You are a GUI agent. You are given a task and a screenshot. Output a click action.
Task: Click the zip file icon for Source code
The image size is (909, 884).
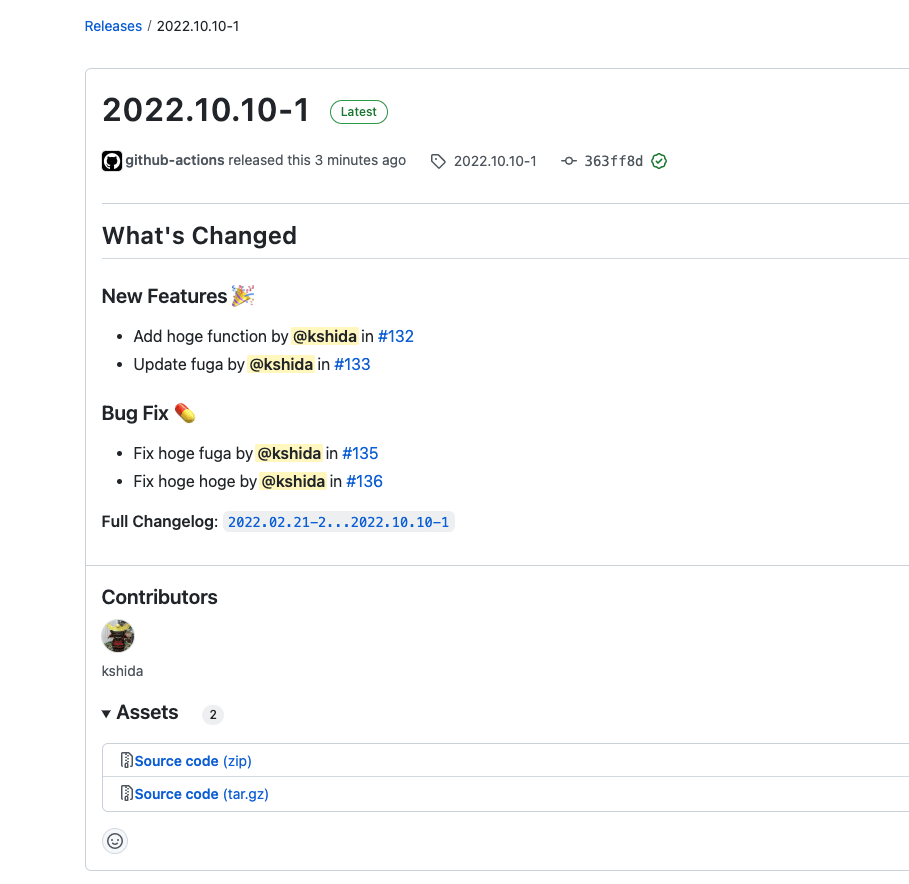126,760
